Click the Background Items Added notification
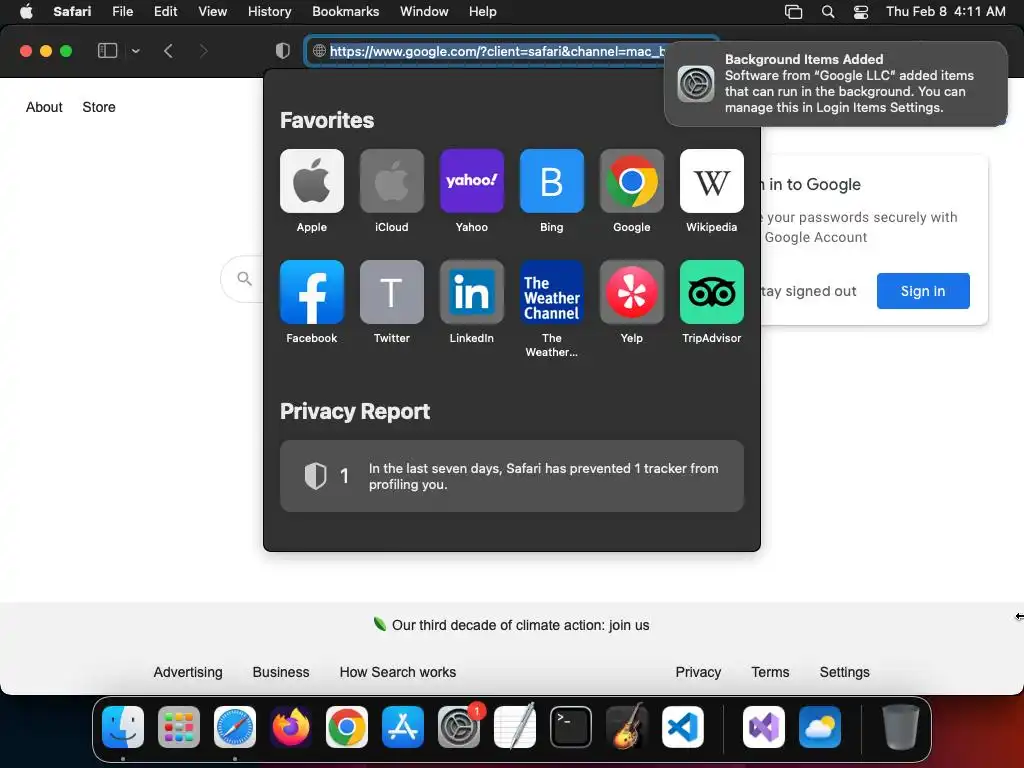The width and height of the screenshot is (1024, 768). tap(835, 84)
